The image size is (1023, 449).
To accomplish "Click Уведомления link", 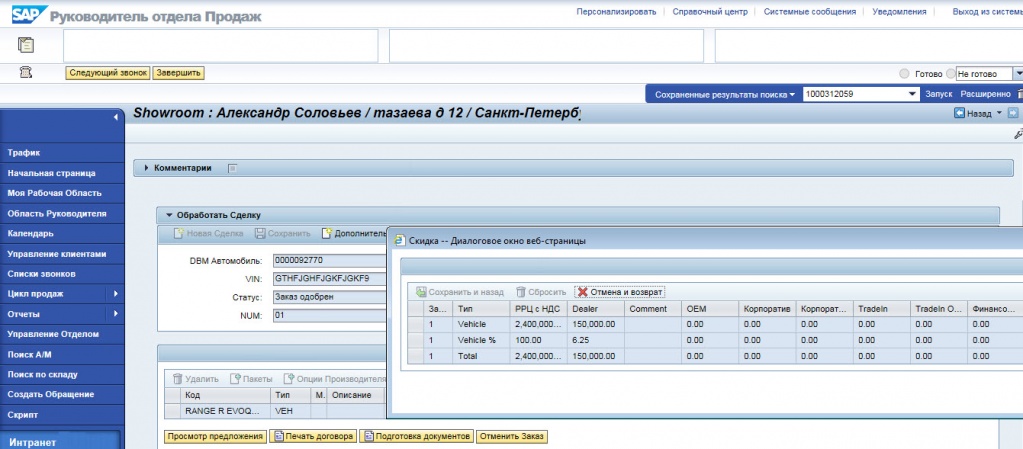I will tap(898, 12).
